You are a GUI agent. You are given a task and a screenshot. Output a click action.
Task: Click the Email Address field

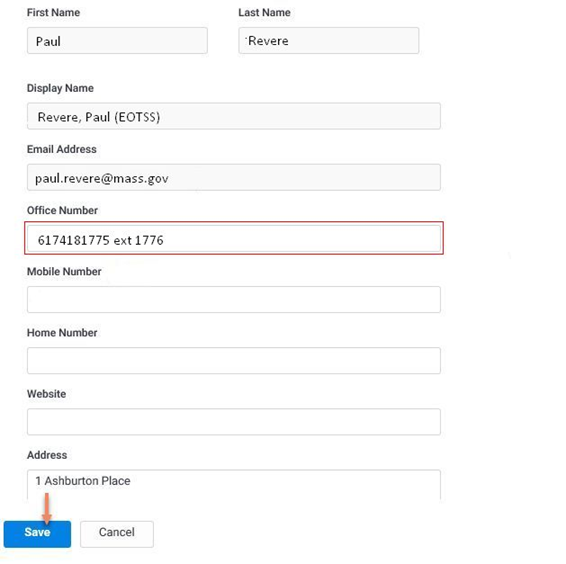tap(234, 177)
